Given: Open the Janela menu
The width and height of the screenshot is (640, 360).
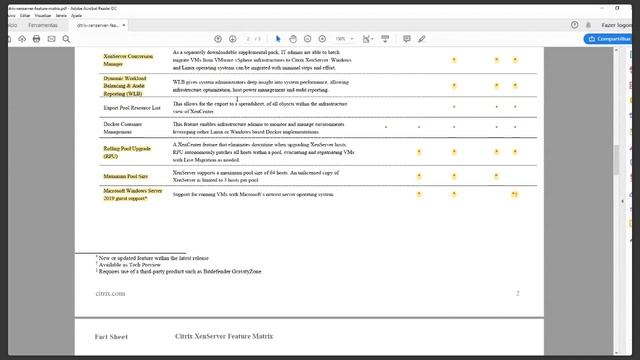Looking at the screenshot, I should (61, 16).
